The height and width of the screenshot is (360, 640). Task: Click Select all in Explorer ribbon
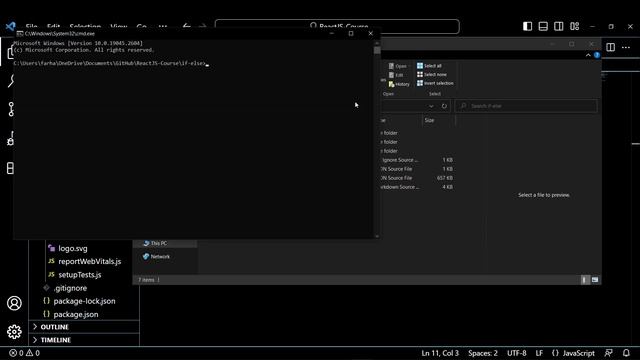(x=429, y=66)
